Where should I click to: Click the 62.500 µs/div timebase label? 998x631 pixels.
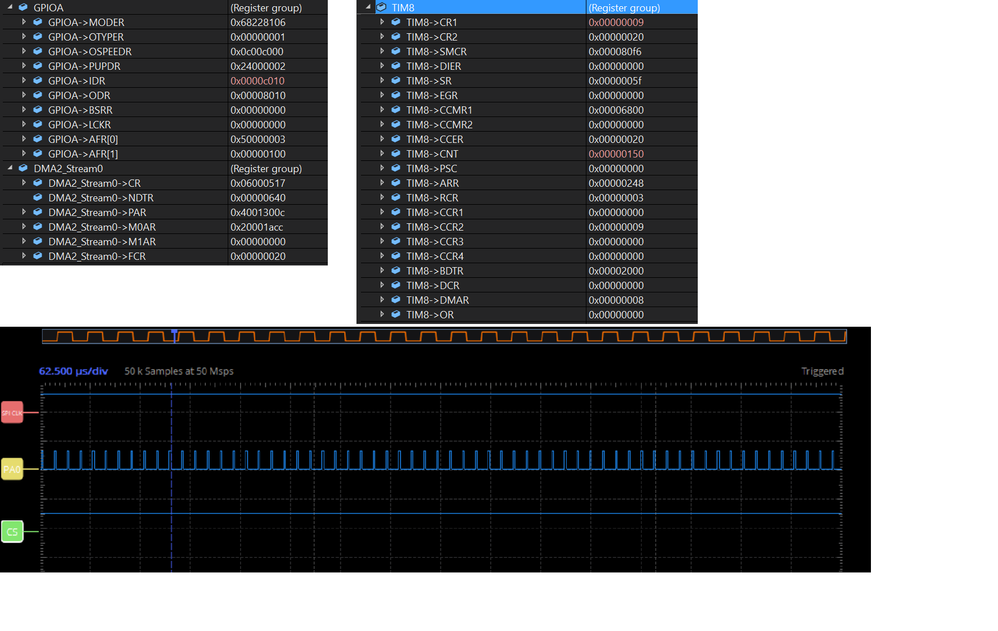(70, 371)
